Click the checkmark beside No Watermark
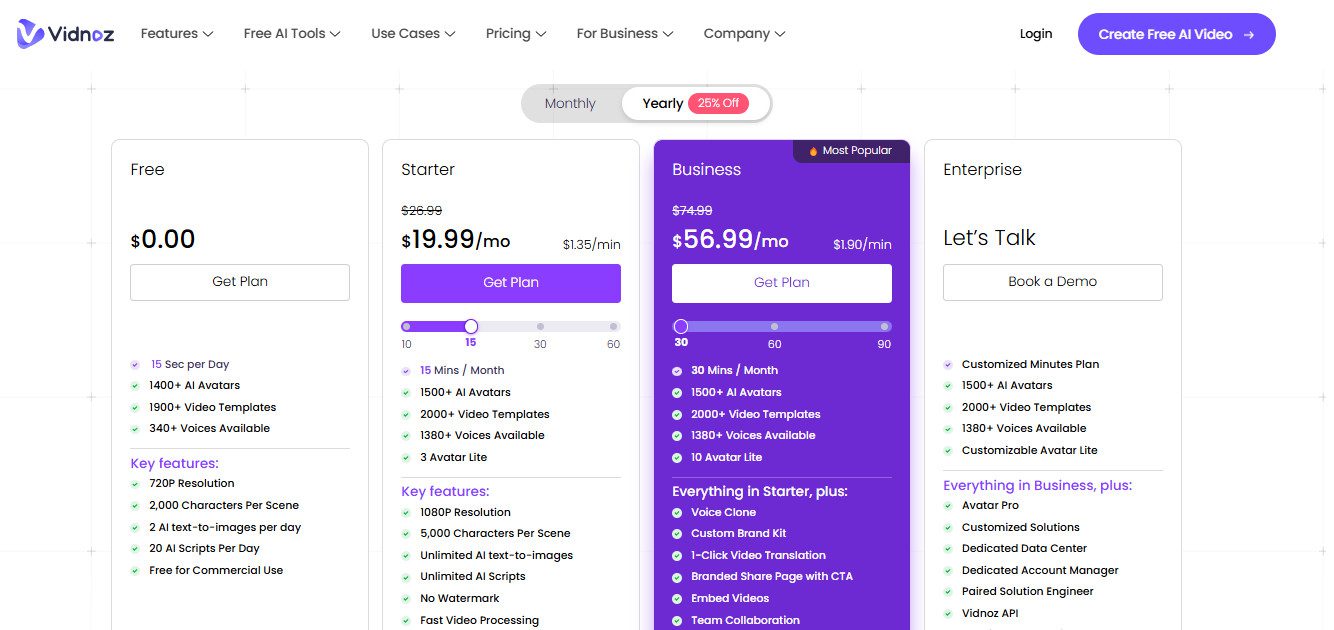The height and width of the screenshot is (630, 1334). pos(406,598)
